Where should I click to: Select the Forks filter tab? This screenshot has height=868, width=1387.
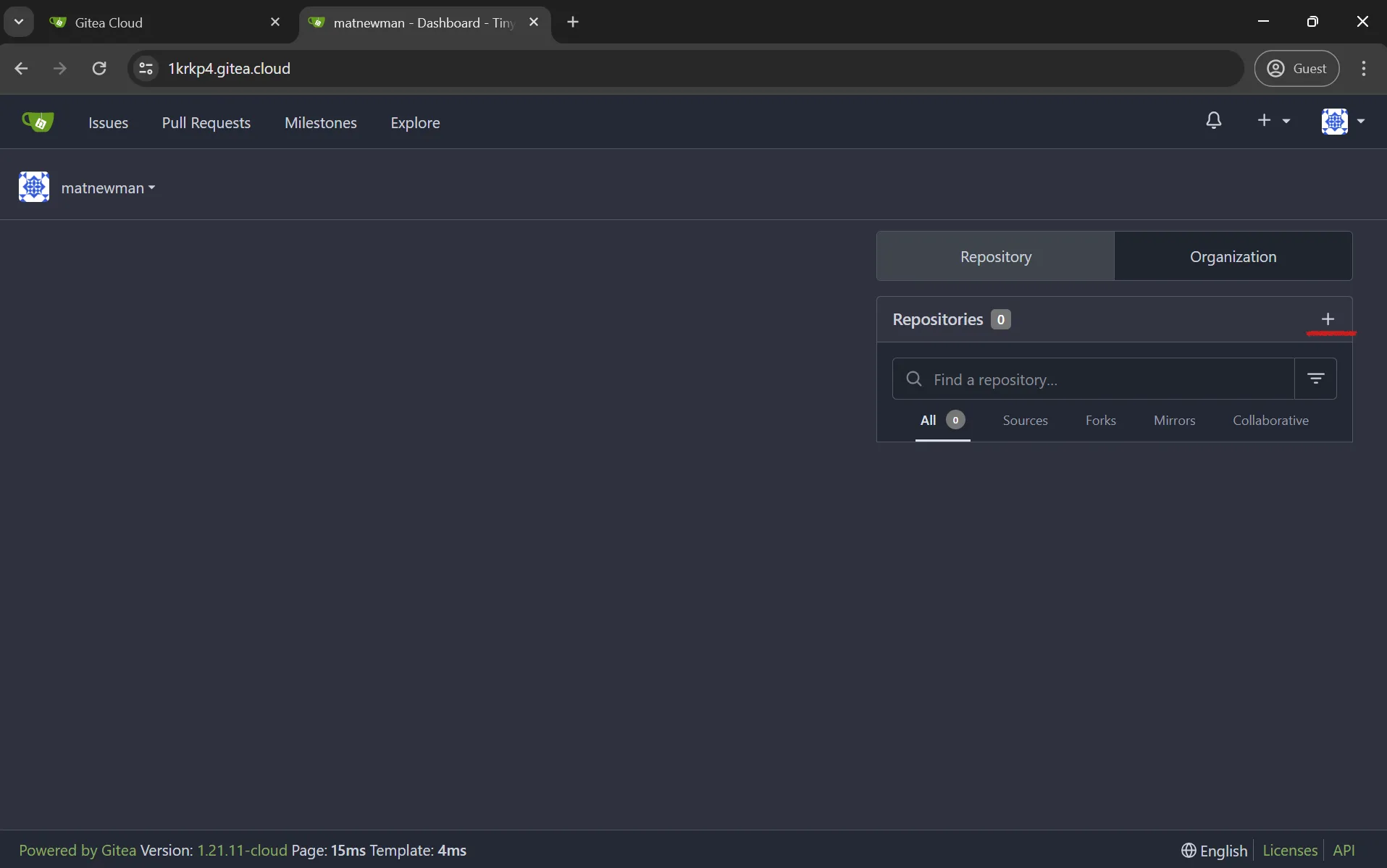click(1100, 420)
